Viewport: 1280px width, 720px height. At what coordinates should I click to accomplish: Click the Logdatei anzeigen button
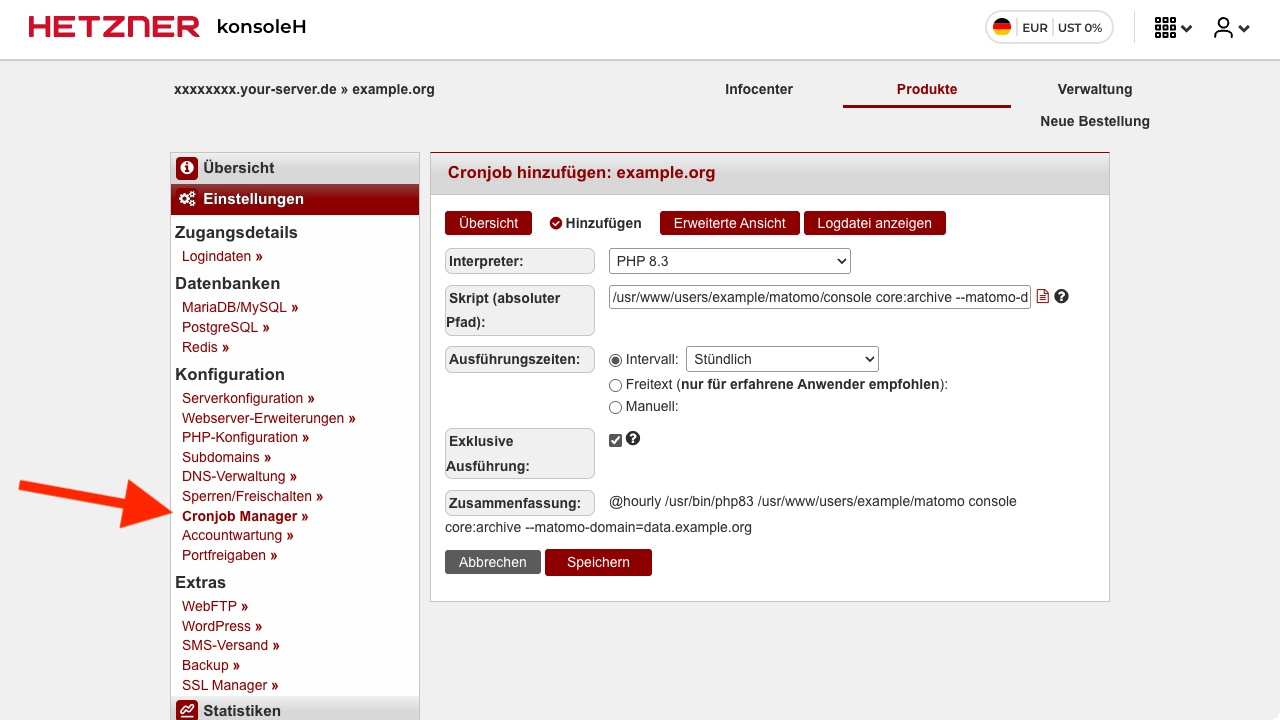(x=874, y=223)
